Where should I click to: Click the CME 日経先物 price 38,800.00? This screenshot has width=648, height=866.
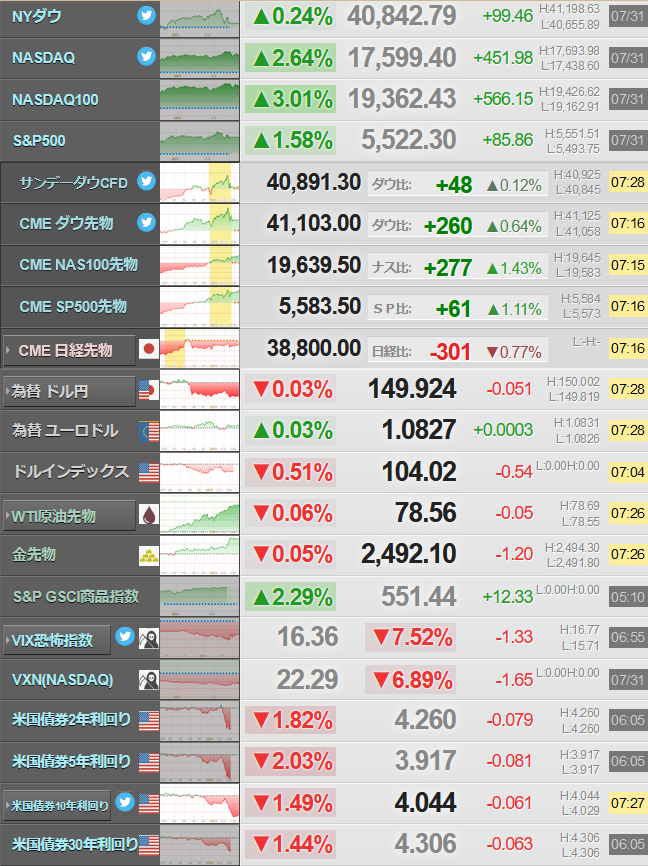314,348
